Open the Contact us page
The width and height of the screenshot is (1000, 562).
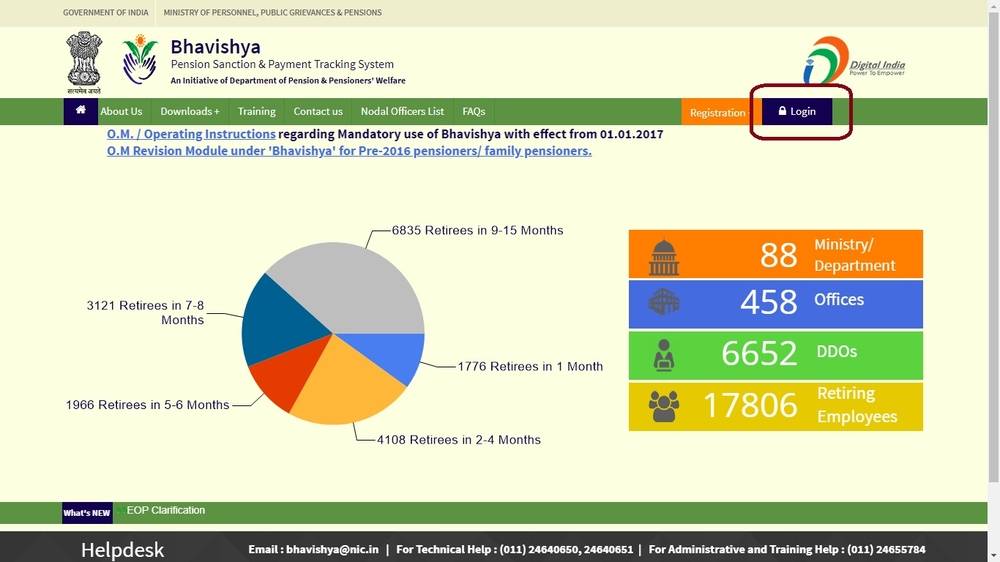click(x=318, y=112)
